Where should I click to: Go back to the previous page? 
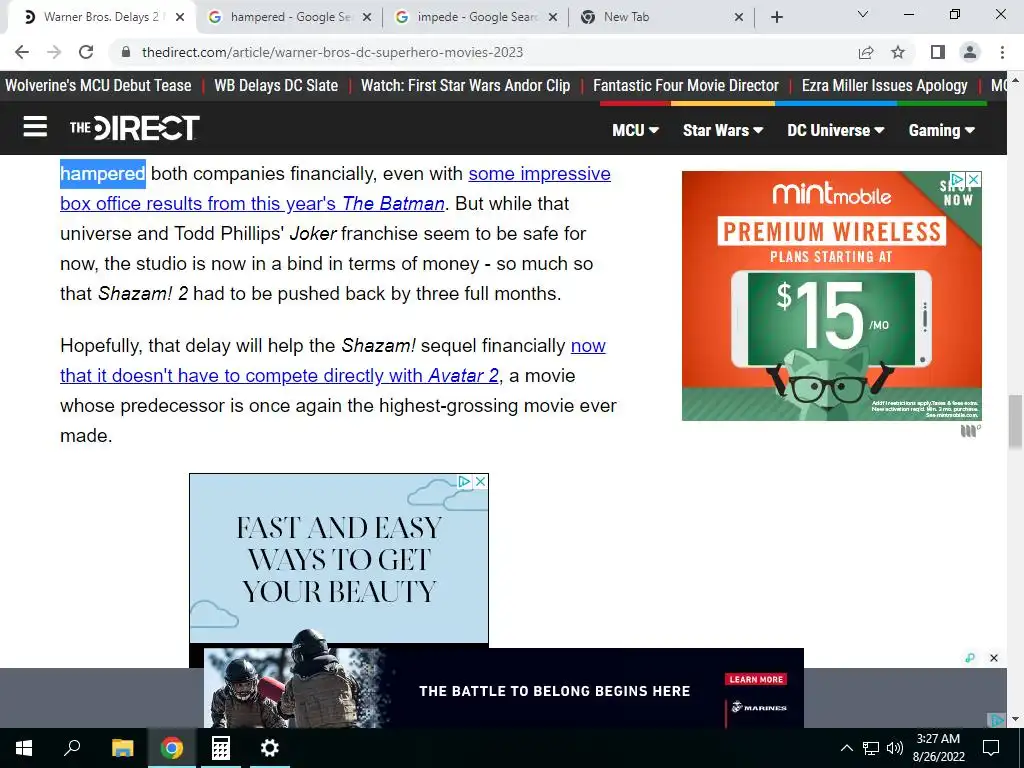(x=22, y=52)
